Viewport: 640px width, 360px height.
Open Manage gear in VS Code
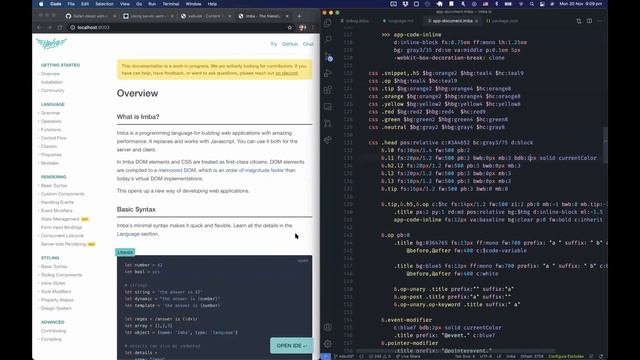tap(328, 344)
